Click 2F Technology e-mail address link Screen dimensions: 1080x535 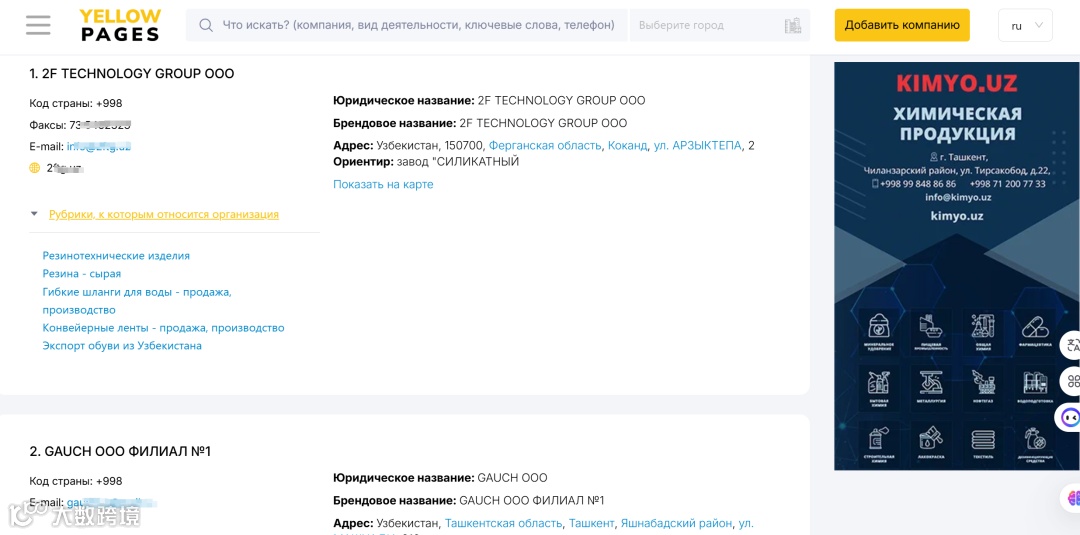[x=98, y=146]
